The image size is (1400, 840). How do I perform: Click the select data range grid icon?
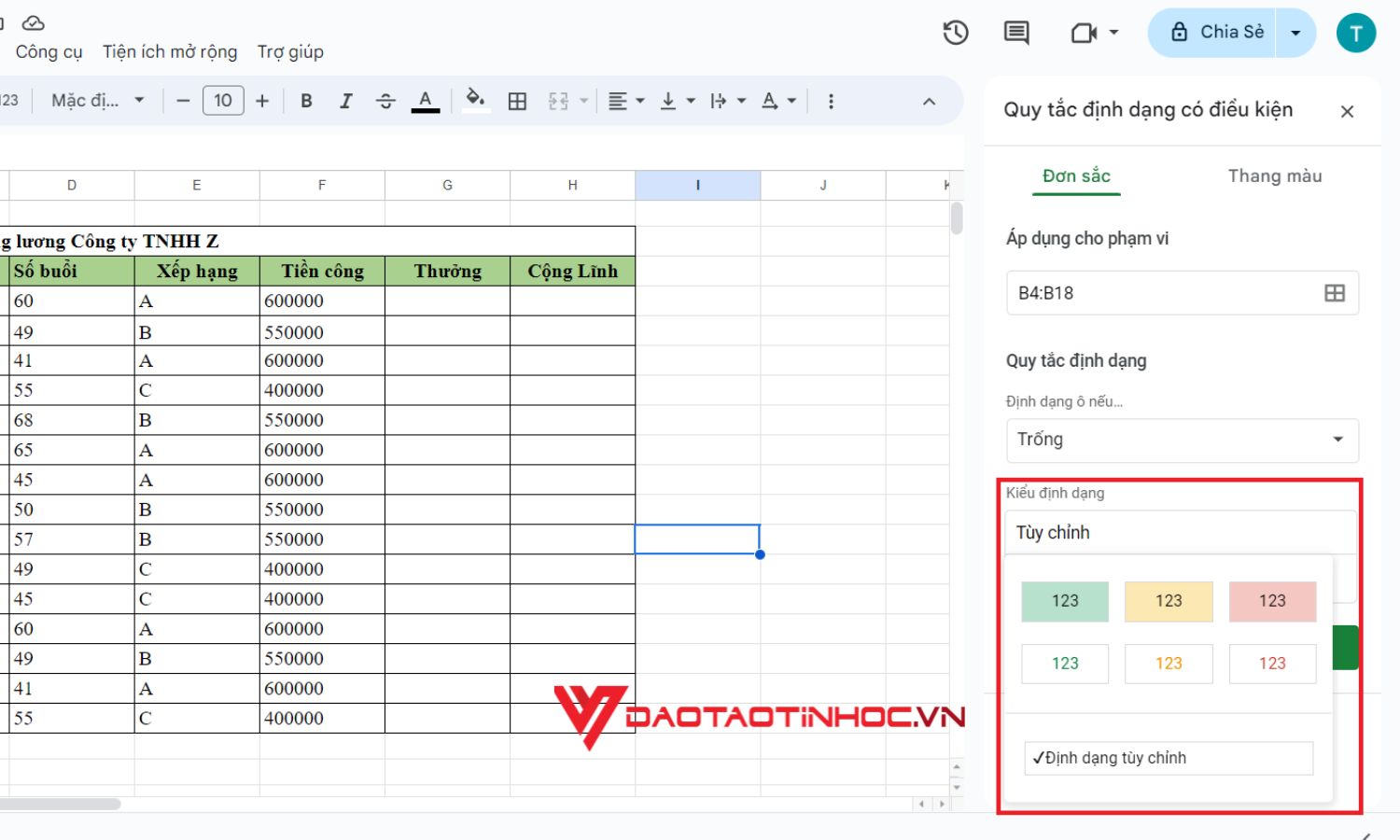[1335, 293]
